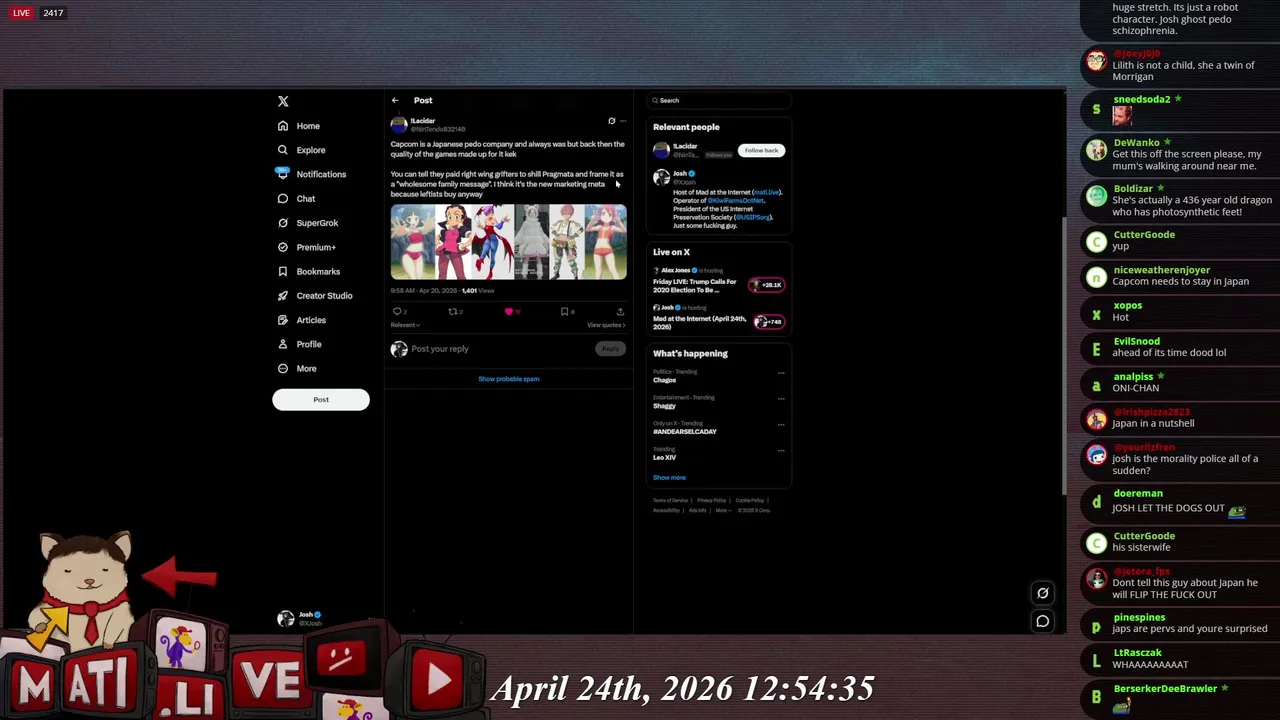
Task: Join Mad at the Internet live pill
Action: (768, 322)
